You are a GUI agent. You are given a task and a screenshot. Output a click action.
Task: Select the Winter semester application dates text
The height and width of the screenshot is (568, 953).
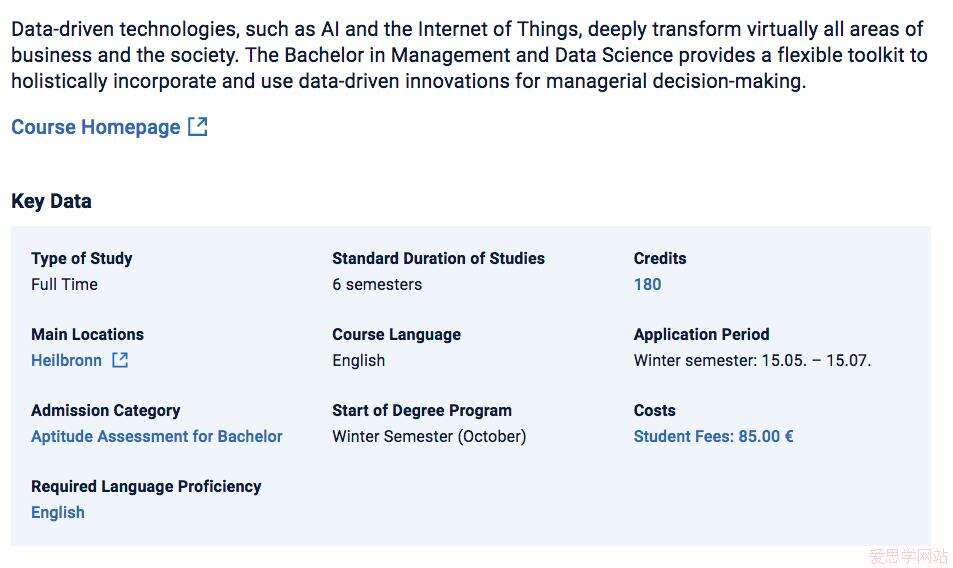pyautogui.click(x=752, y=360)
